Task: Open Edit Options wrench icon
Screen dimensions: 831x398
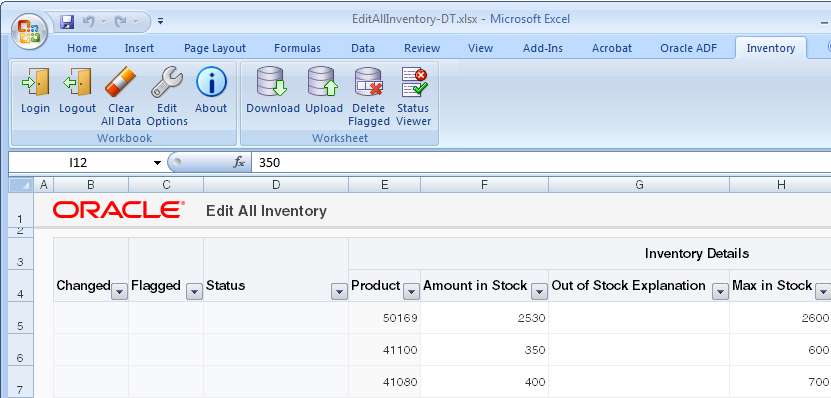Action: [167, 83]
